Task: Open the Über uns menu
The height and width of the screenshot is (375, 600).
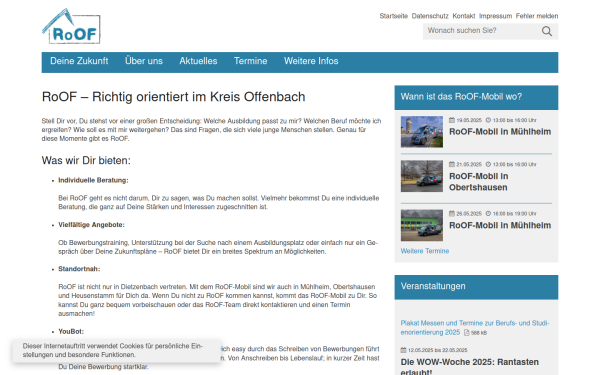Action: tap(144, 61)
